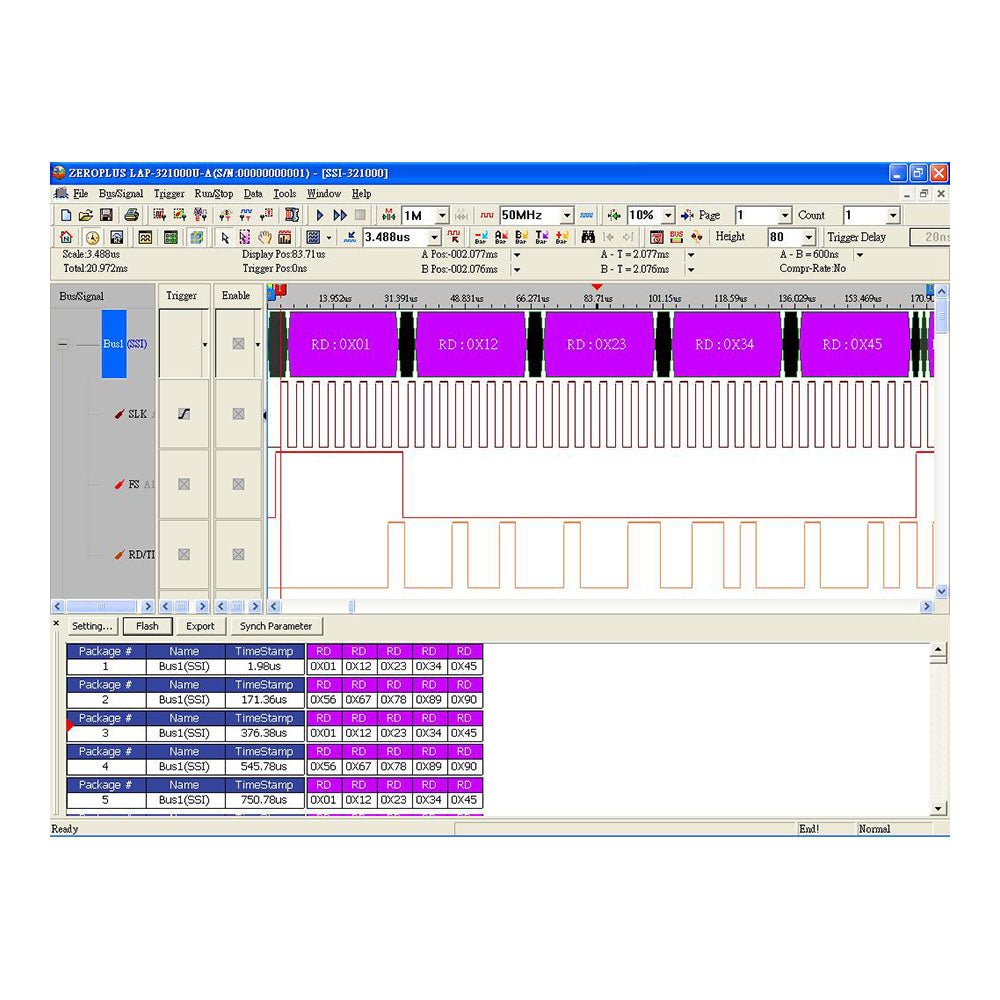This screenshot has width=1000, height=1000.
Task: Toggle the Enable checkbox for RD/TD signal
Action: [236, 554]
